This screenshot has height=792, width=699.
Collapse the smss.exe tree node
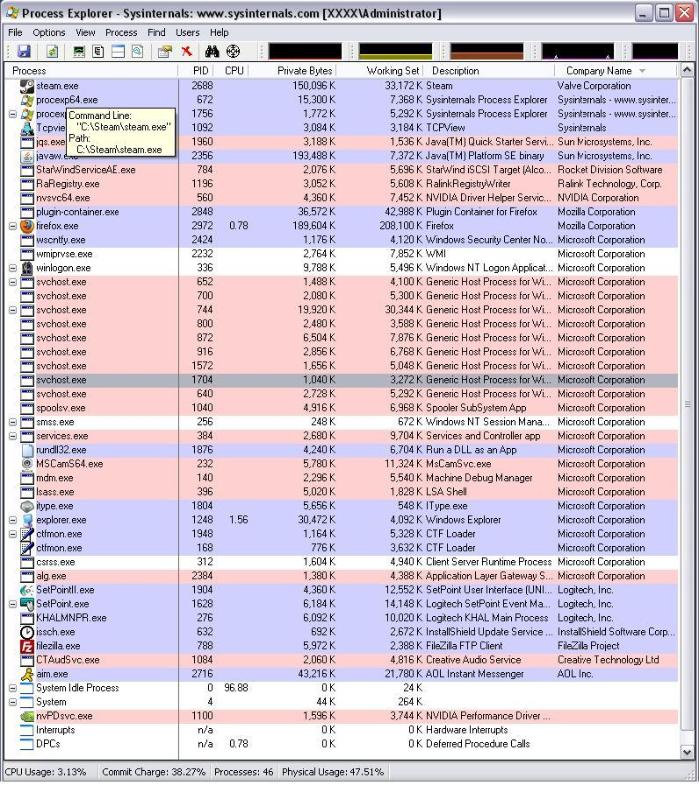click(x=13, y=422)
